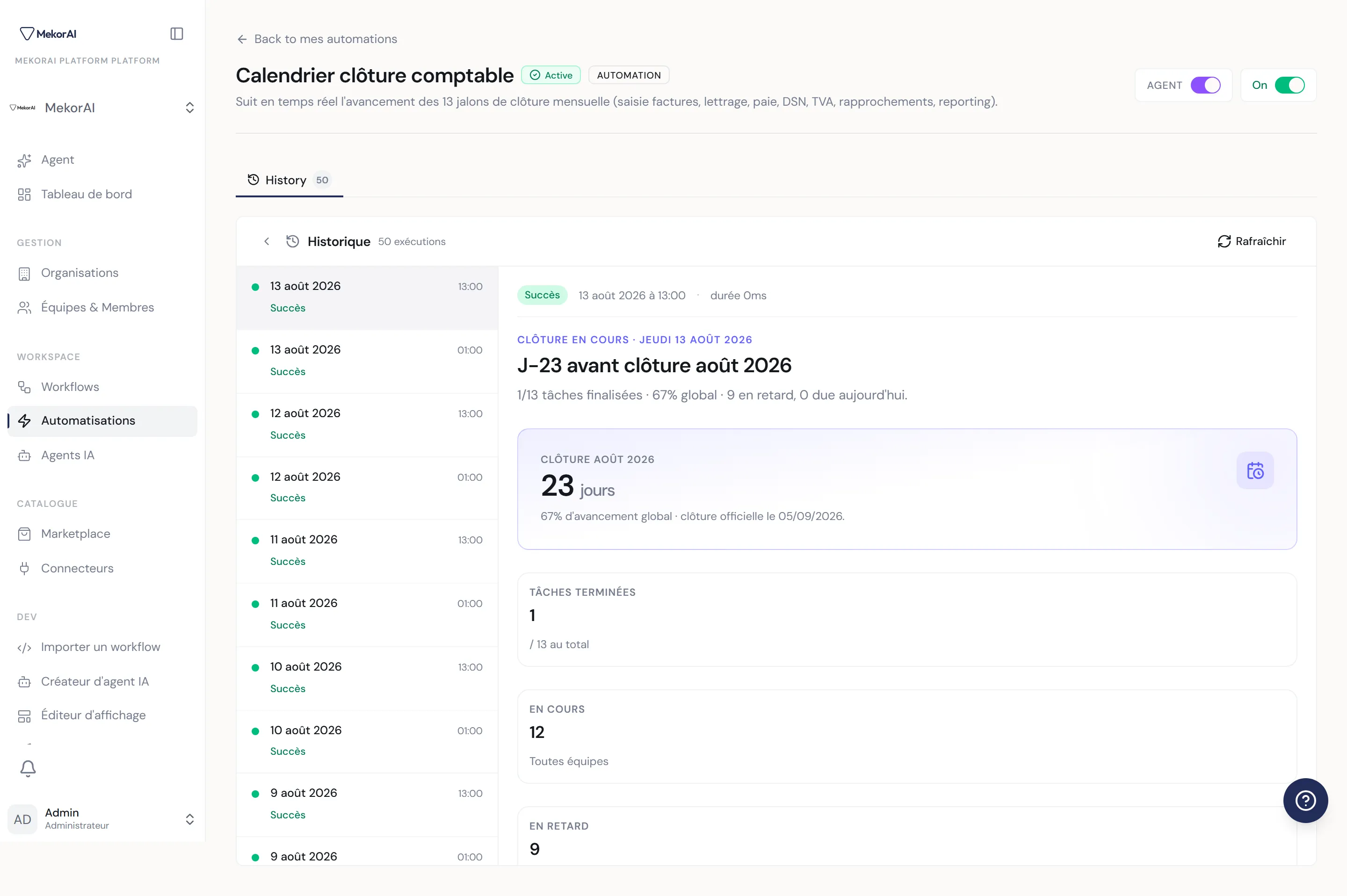Open the Agent sparkle icon
This screenshot has height=896, width=1347.
point(24,160)
